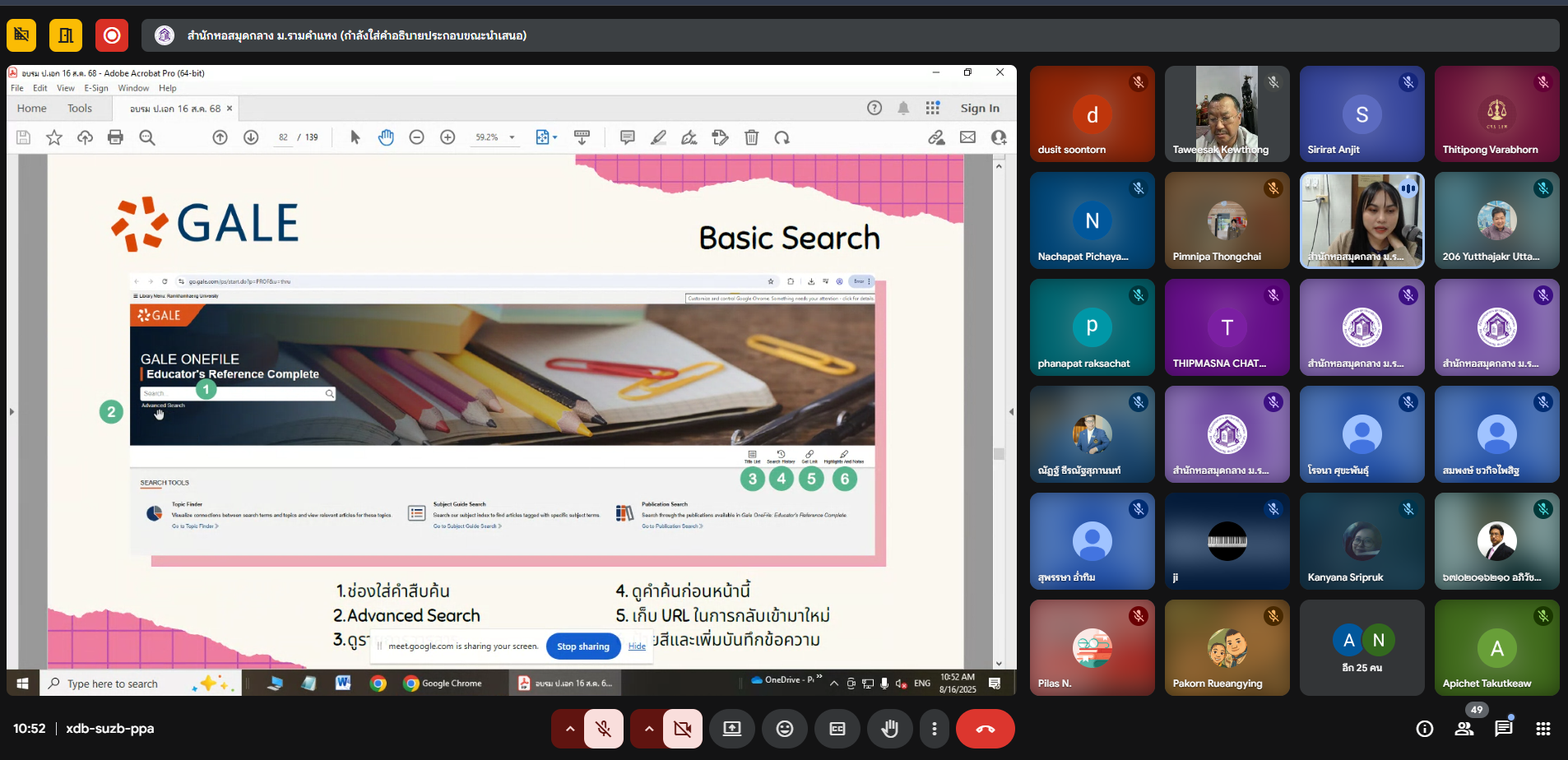Open video settings arrow next to camera
This screenshot has width=1568, height=760.
(x=648, y=729)
